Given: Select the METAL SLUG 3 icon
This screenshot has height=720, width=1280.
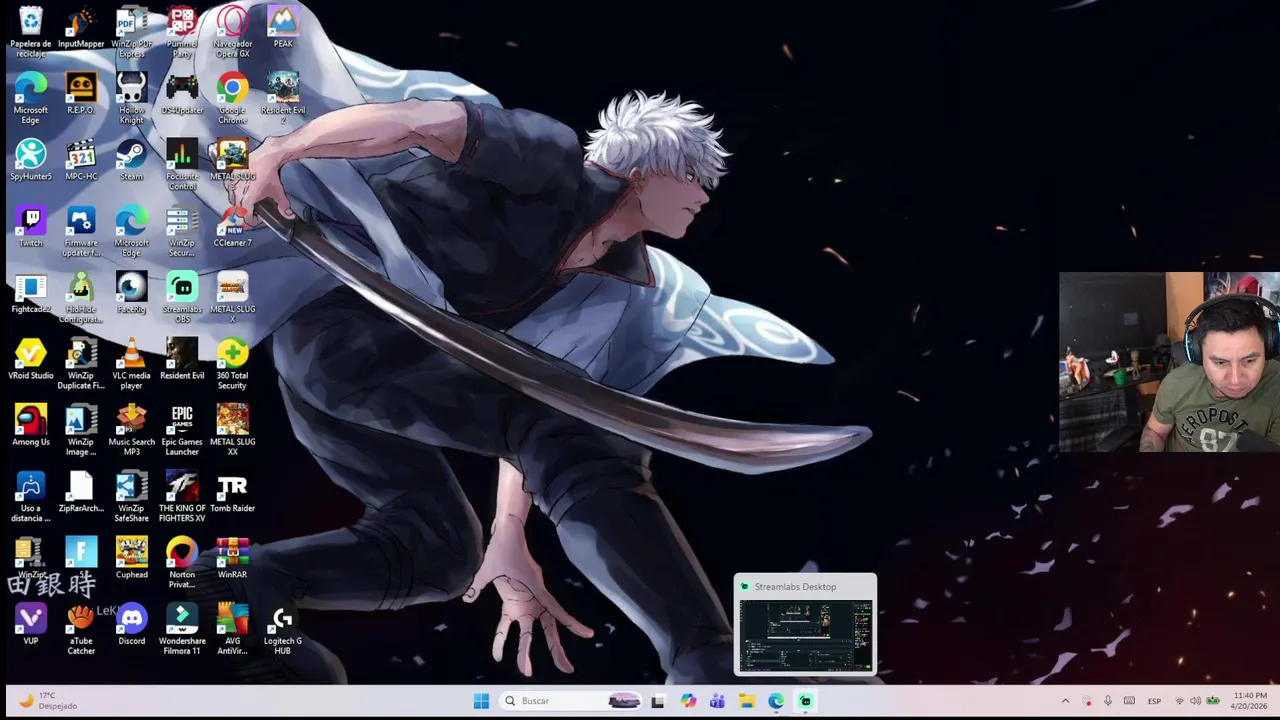Looking at the screenshot, I should 232,164.
